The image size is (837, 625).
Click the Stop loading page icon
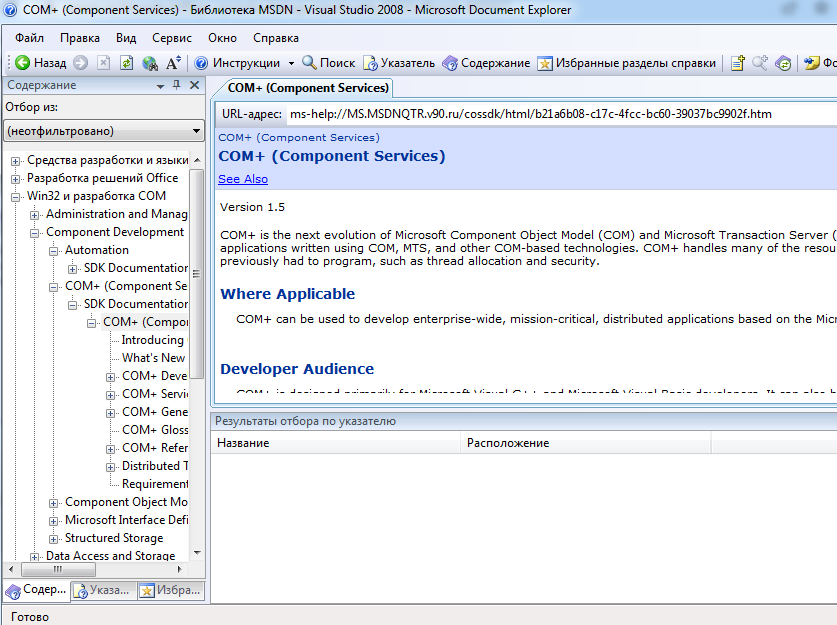[104, 63]
